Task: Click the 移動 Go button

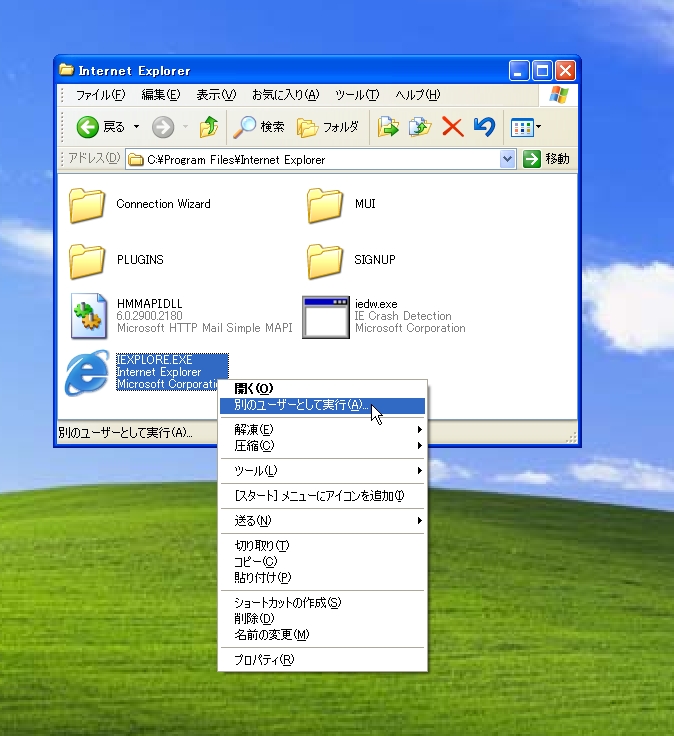Action: point(547,159)
